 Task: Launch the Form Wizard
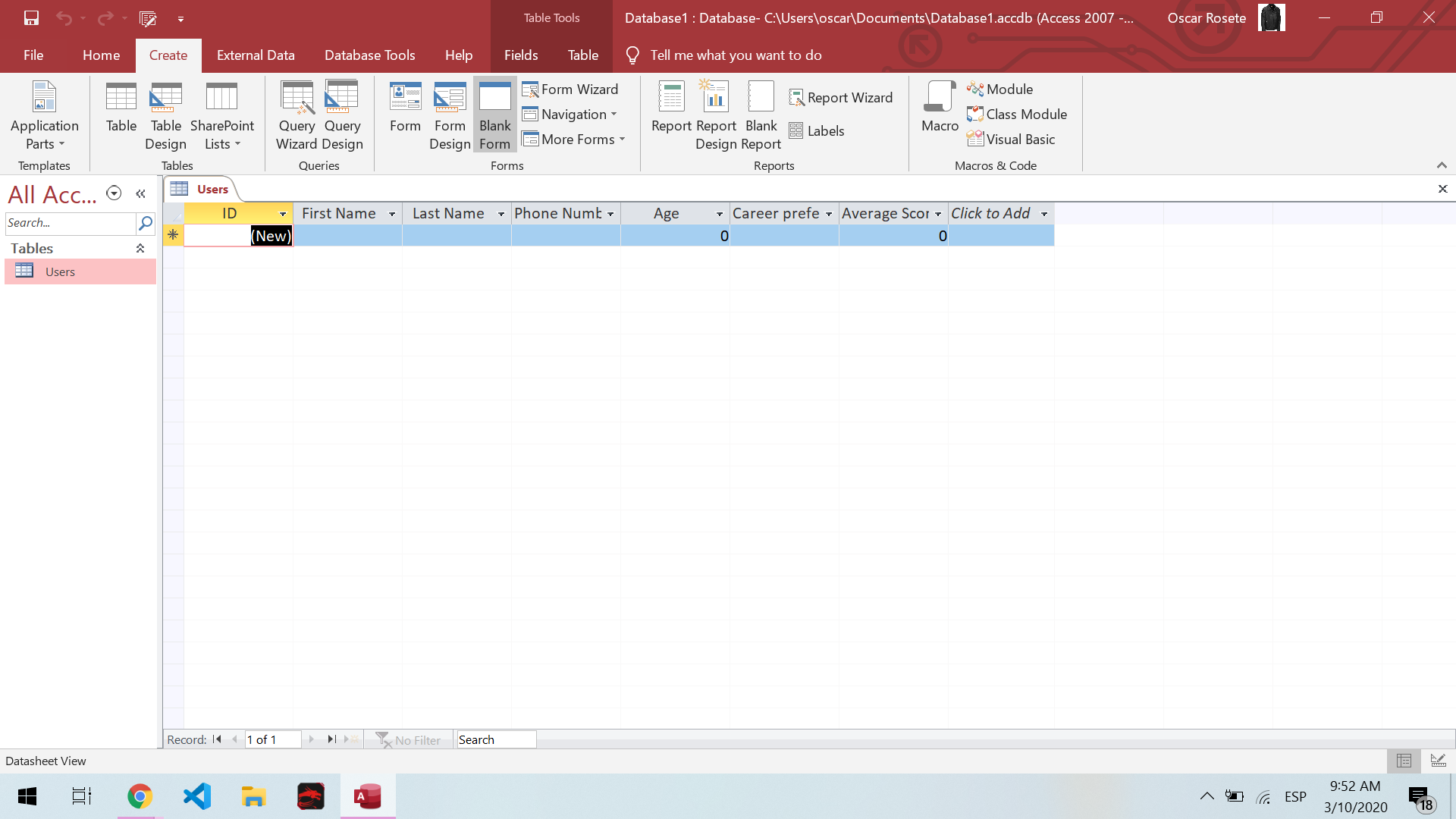(x=570, y=89)
